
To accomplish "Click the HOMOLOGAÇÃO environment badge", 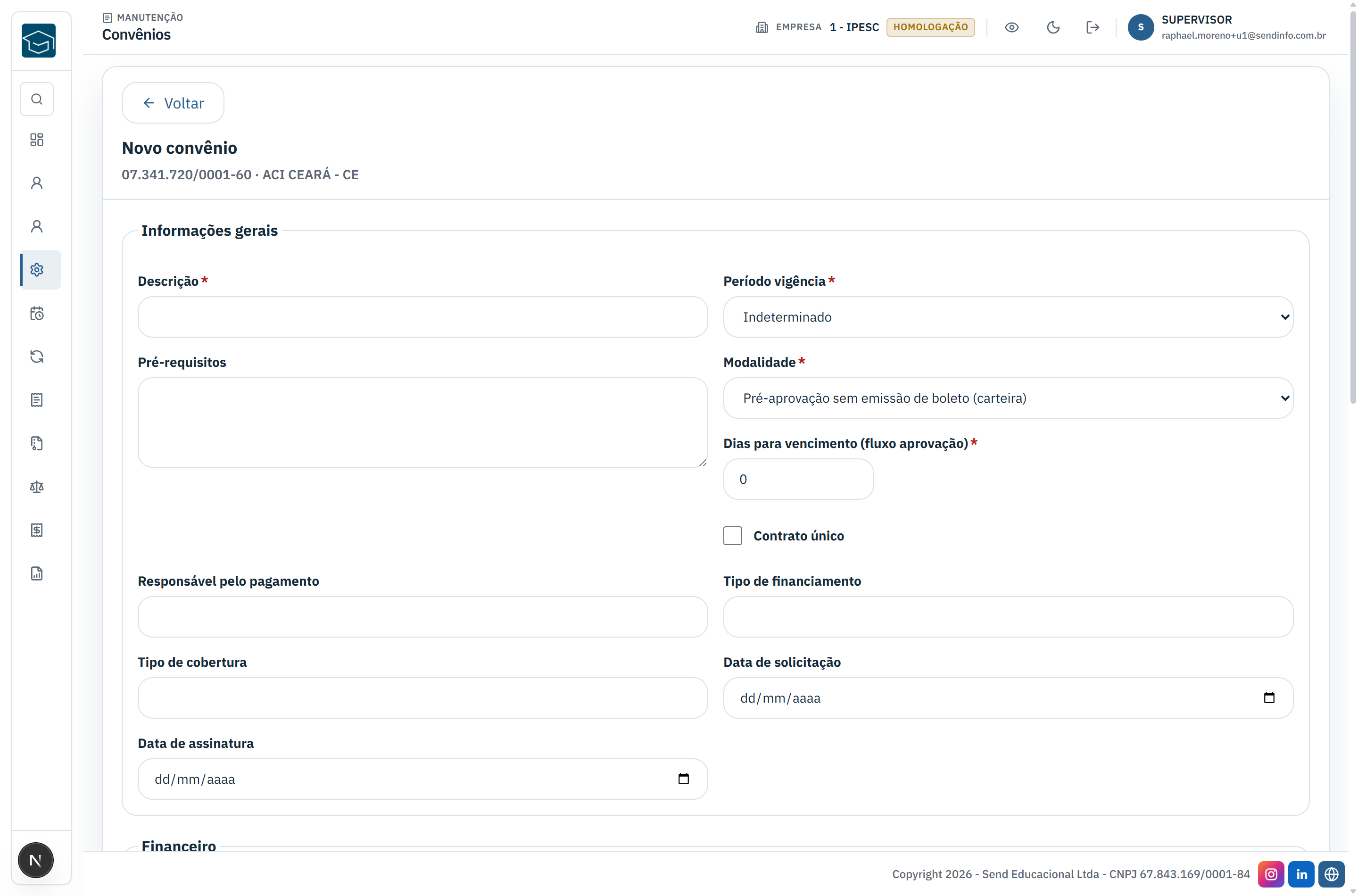I will pos(930,27).
